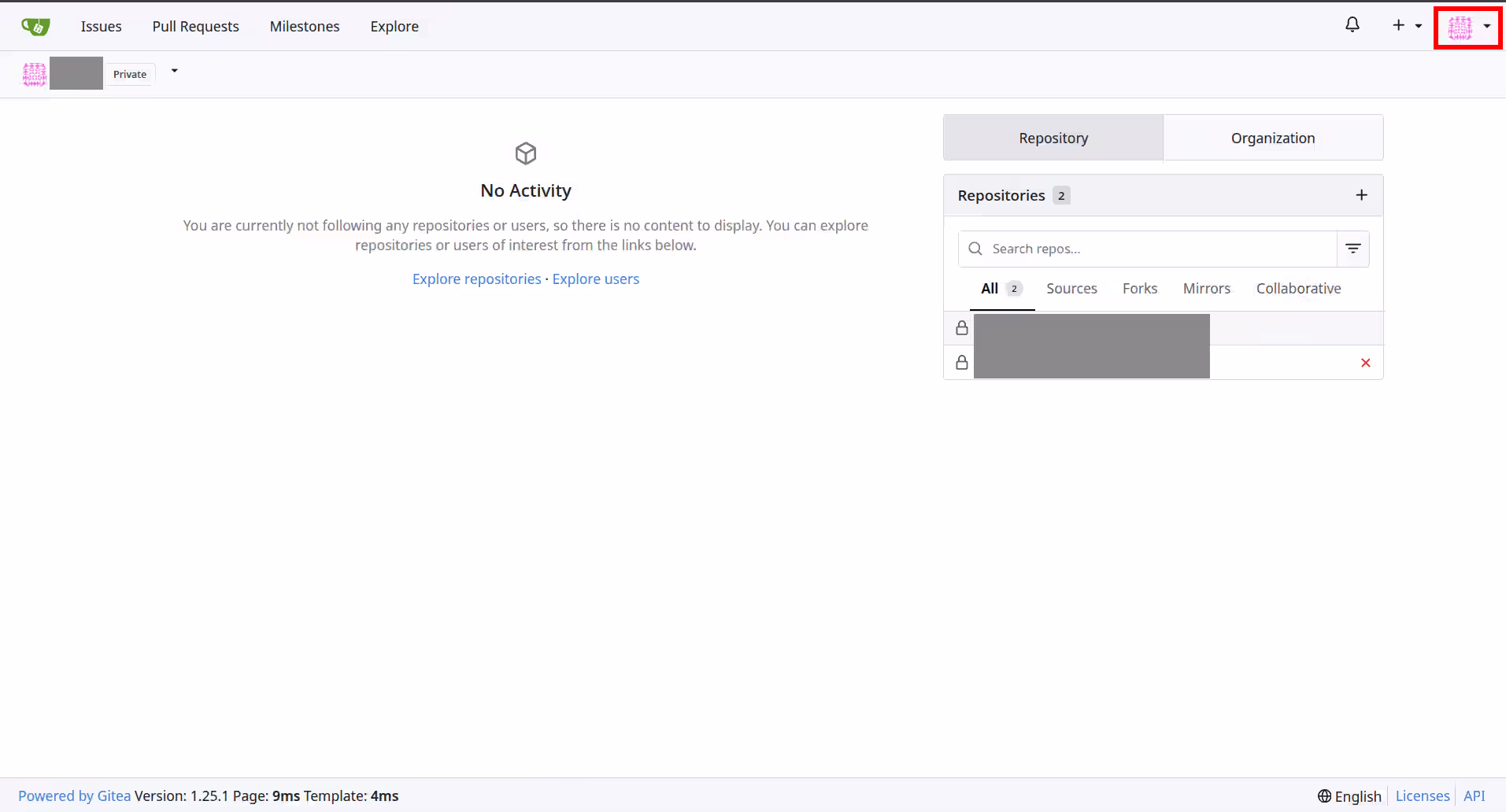
Task: Click the red X on second repository
Action: [x=1365, y=363]
